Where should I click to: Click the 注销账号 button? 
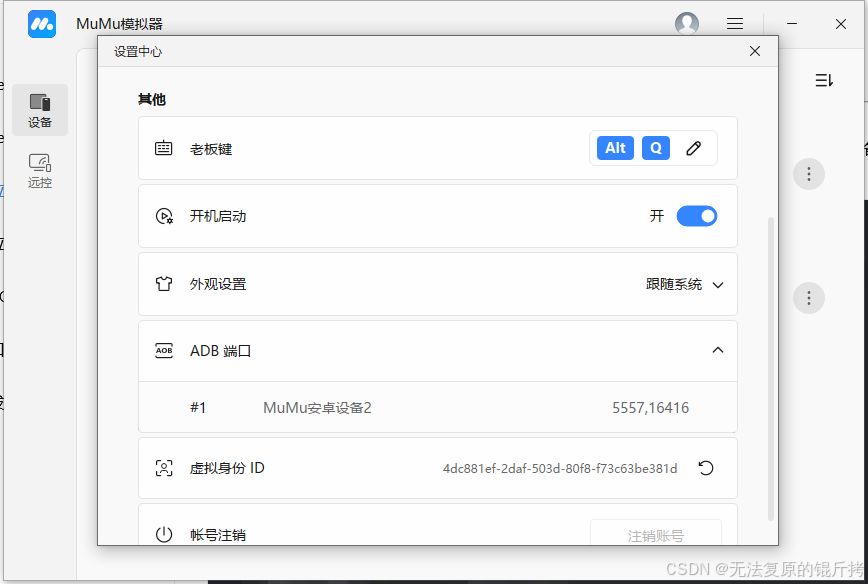pos(655,533)
